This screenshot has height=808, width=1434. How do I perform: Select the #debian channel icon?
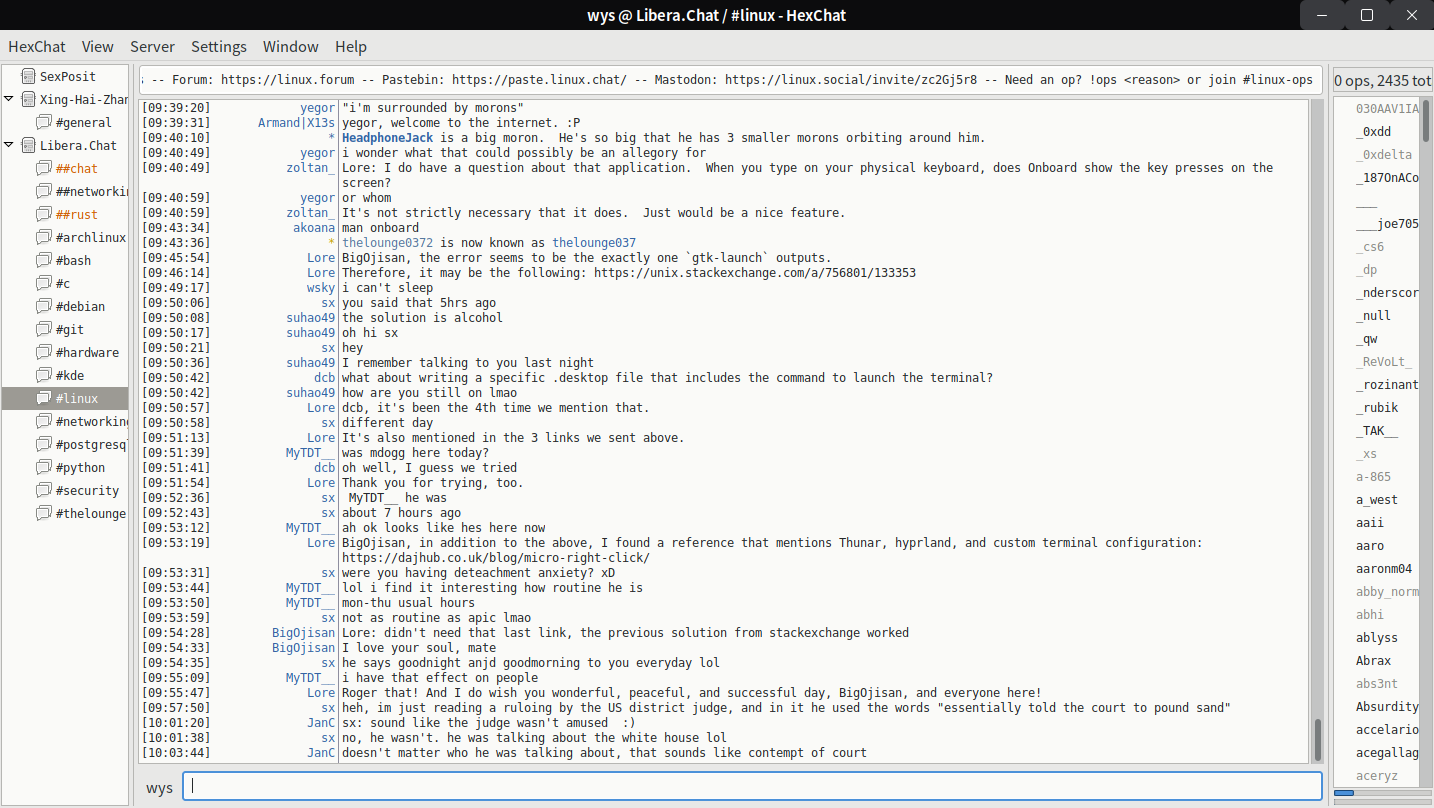click(43, 306)
